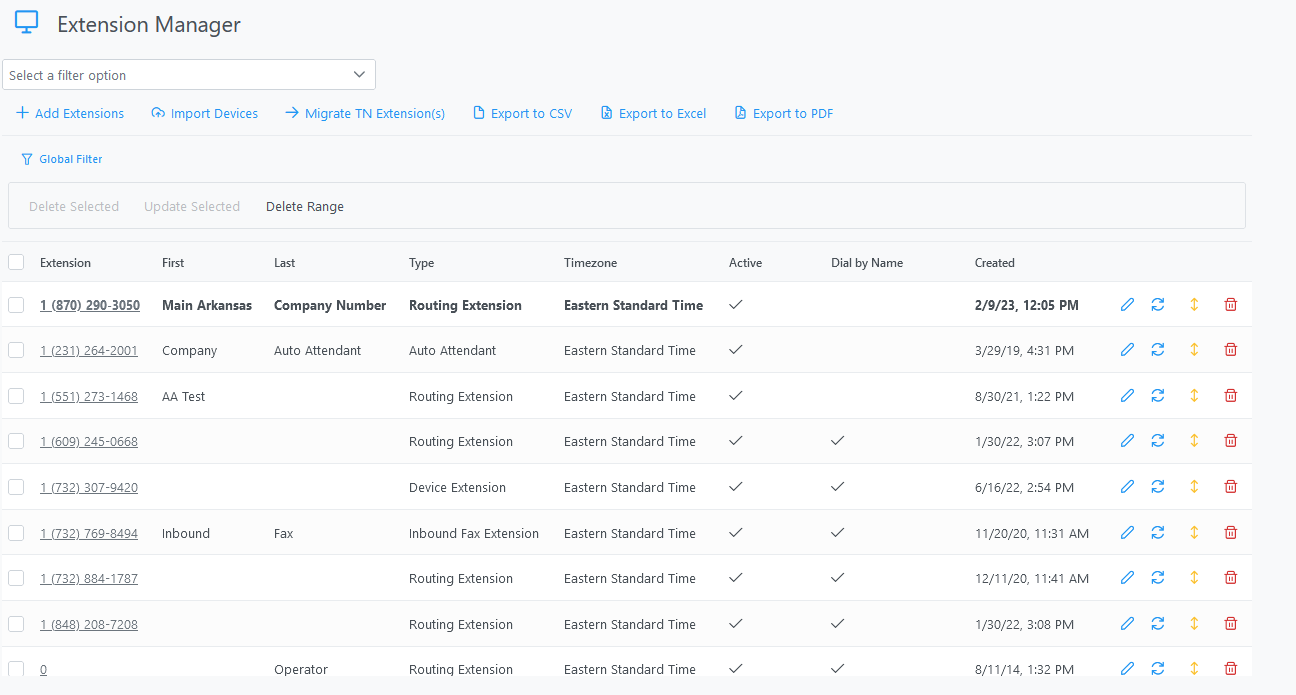Click sync icon for 1 (609) 245-0668
Screen dimensions: 1296x695
pyautogui.click(x=1158, y=441)
